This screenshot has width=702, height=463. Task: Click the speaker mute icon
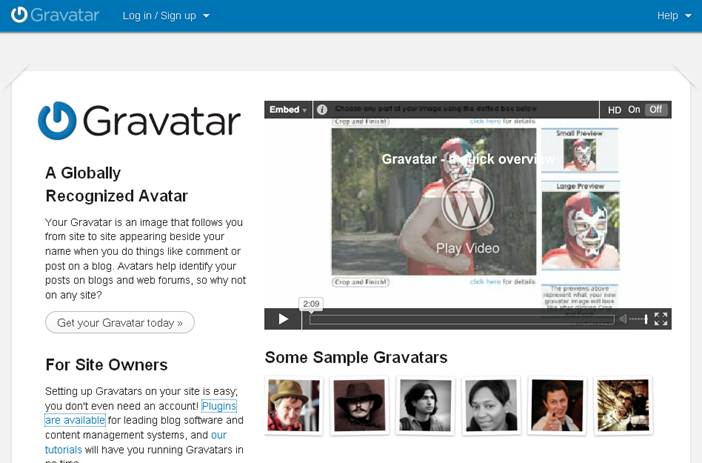pos(623,319)
